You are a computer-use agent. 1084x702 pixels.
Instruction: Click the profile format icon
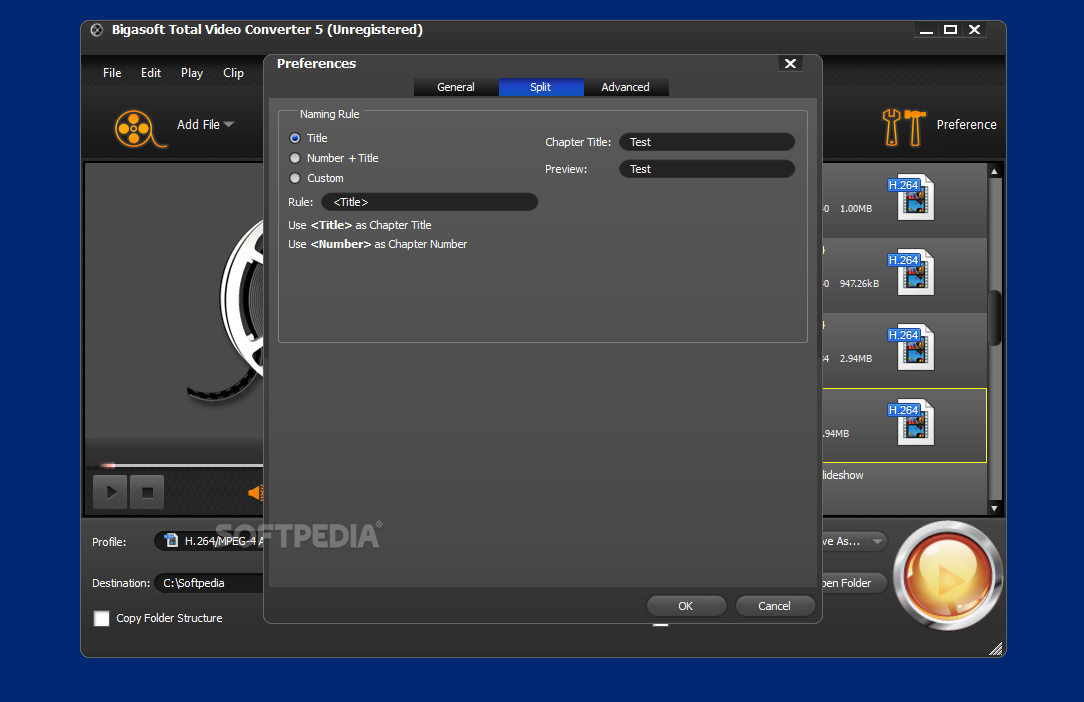pos(171,540)
